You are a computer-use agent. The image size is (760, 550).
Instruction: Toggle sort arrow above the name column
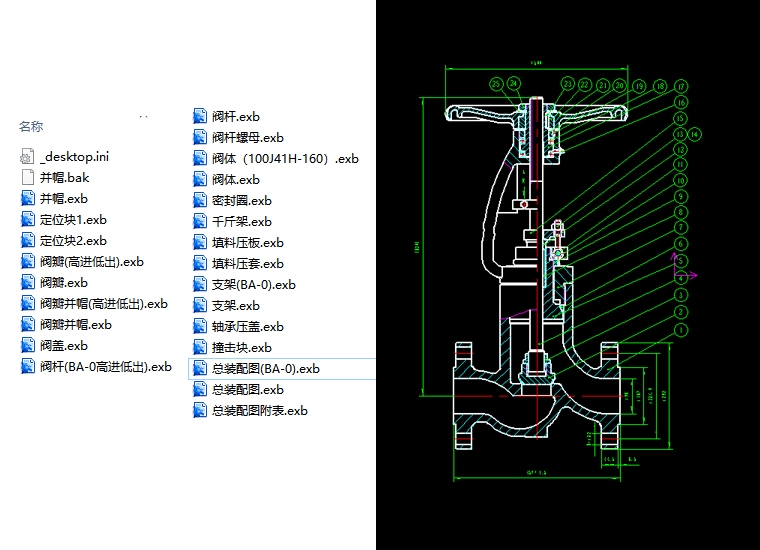pos(144,117)
